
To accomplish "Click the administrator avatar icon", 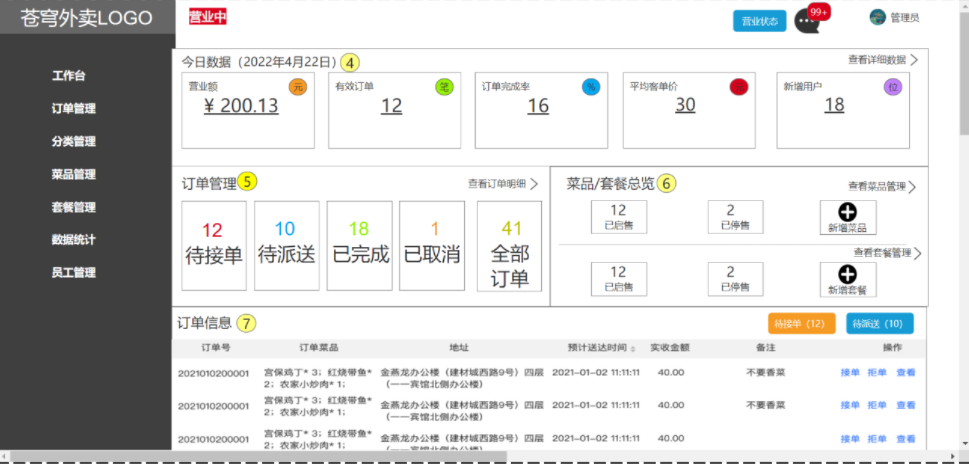I will click(x=878, y=17).
